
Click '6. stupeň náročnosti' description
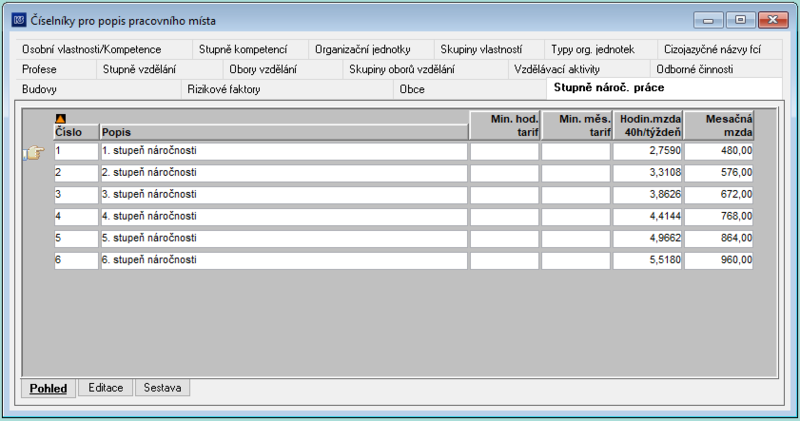(284, 260)
